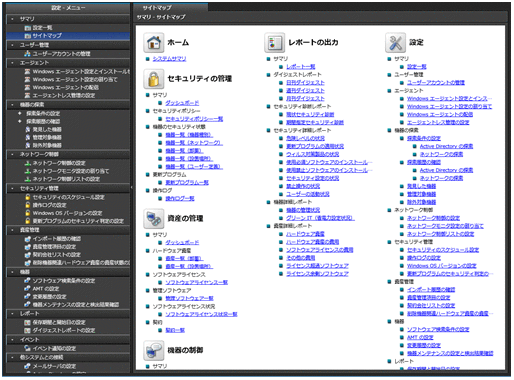This screenshot has width=514, height=380.
Task: Collapse the 他システムとの連携 group in the left menu
Action: pyautogui.click(x=12, y=357)
